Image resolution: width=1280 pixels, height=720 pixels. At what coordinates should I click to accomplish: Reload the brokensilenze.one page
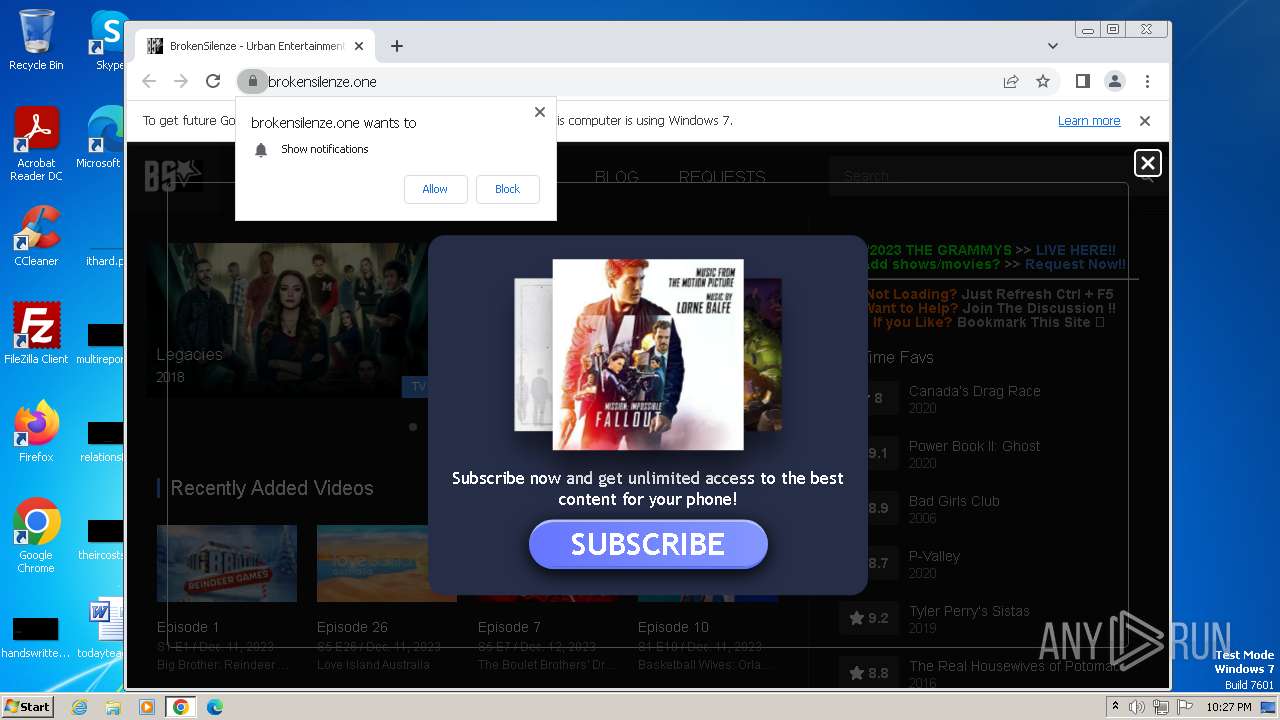tap(213, 81)
